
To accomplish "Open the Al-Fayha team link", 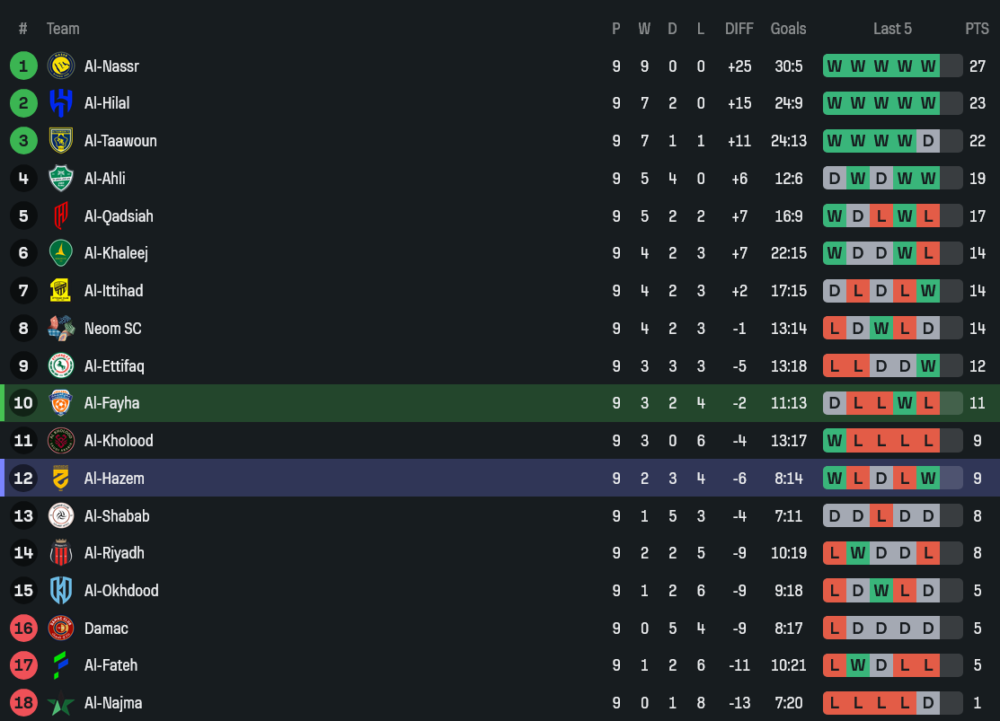I will [x=112, y=403].
